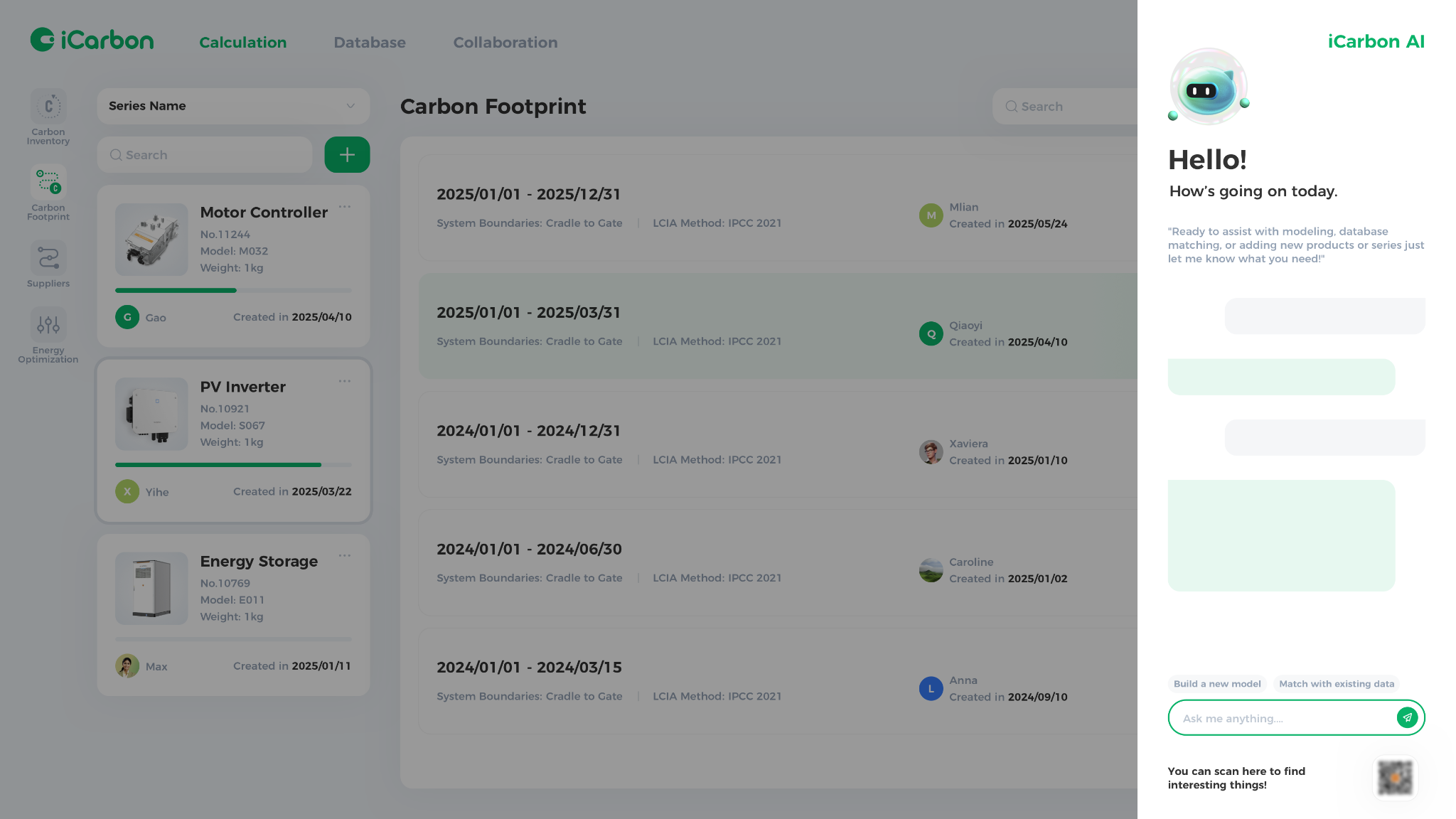This screenshot has width=1456, height=819.
Task: Click Build a new model suggestion
Action: (x=1216, y=684)
